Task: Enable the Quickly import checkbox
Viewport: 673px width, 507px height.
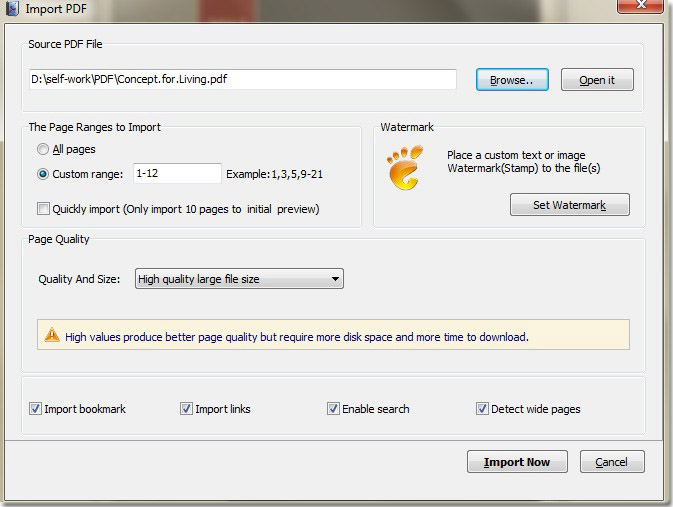Action: (x=43, y=209)
